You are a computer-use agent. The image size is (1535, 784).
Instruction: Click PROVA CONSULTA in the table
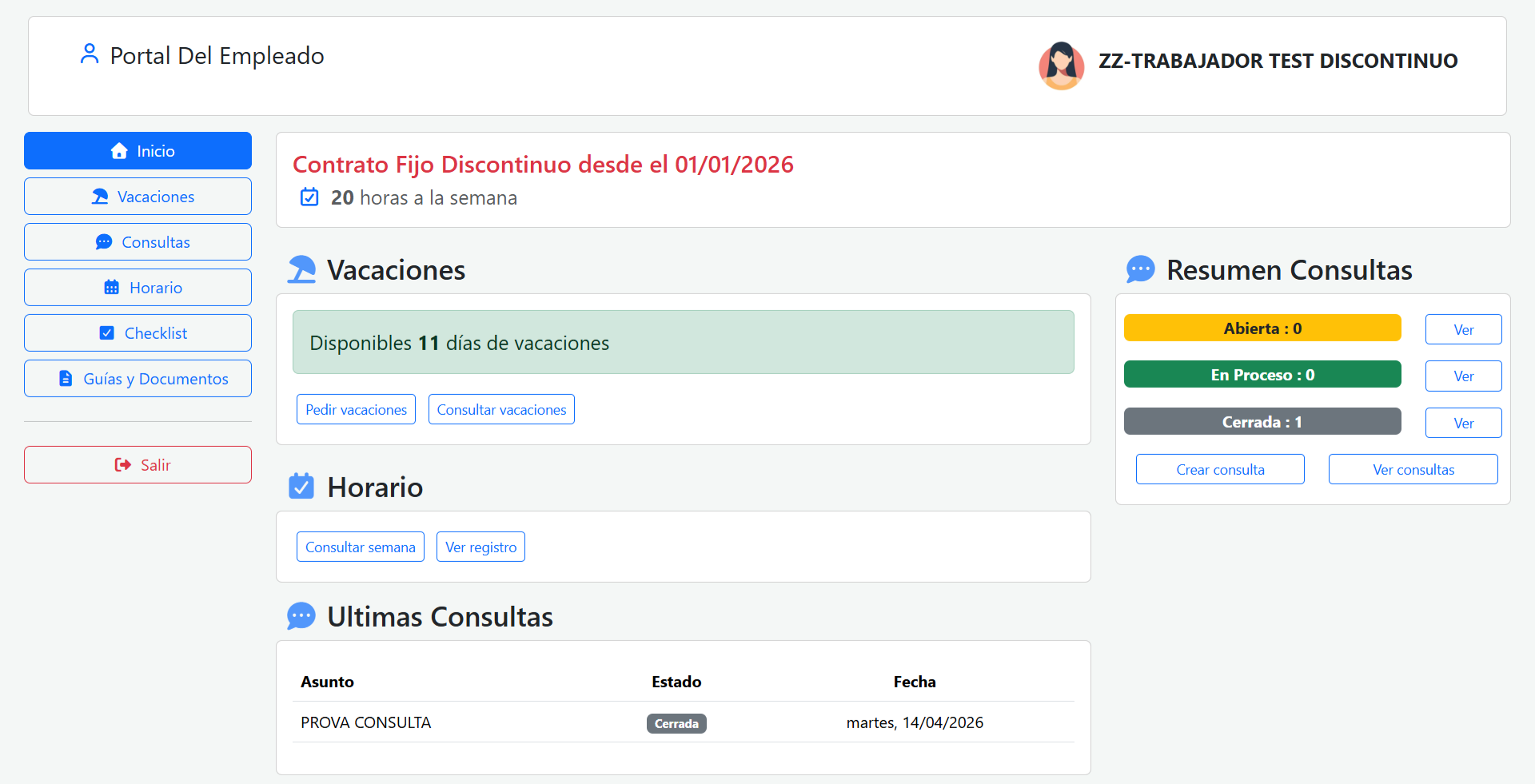click(x=365, y=722)
